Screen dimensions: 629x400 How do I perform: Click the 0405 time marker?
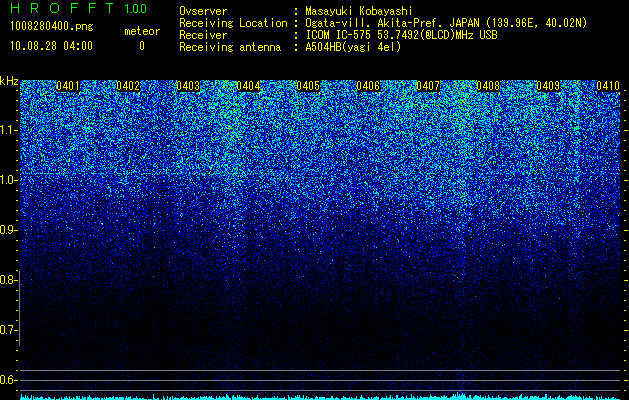click(308, 86)
